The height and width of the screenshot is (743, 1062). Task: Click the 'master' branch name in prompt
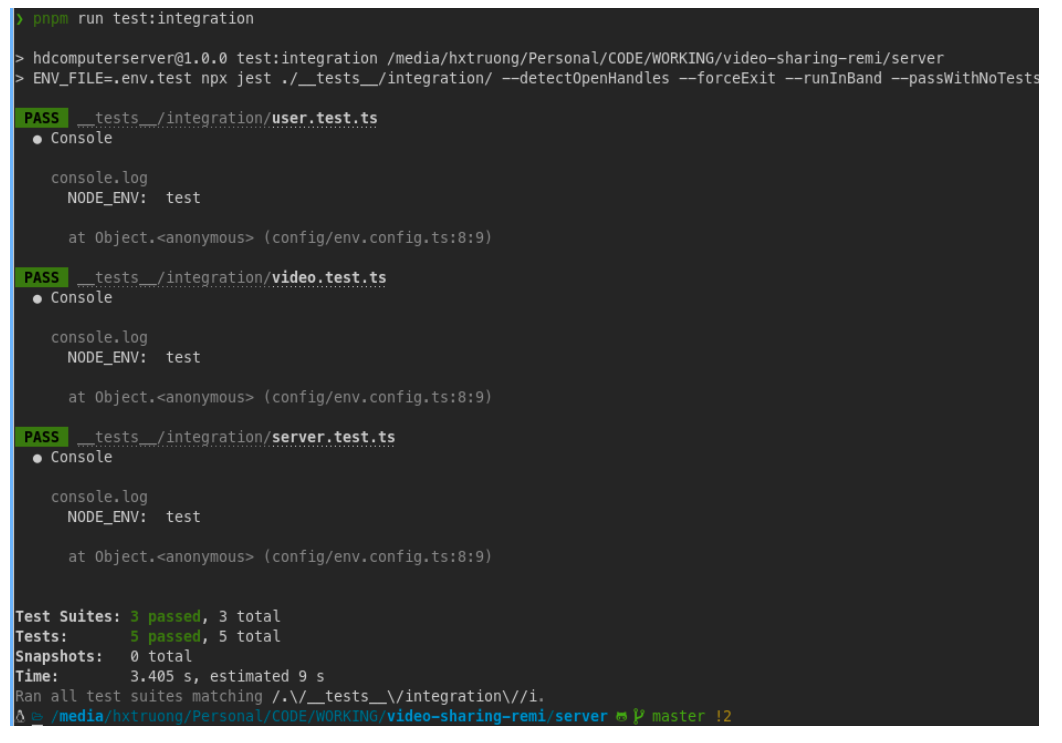(x=678, y=717)
